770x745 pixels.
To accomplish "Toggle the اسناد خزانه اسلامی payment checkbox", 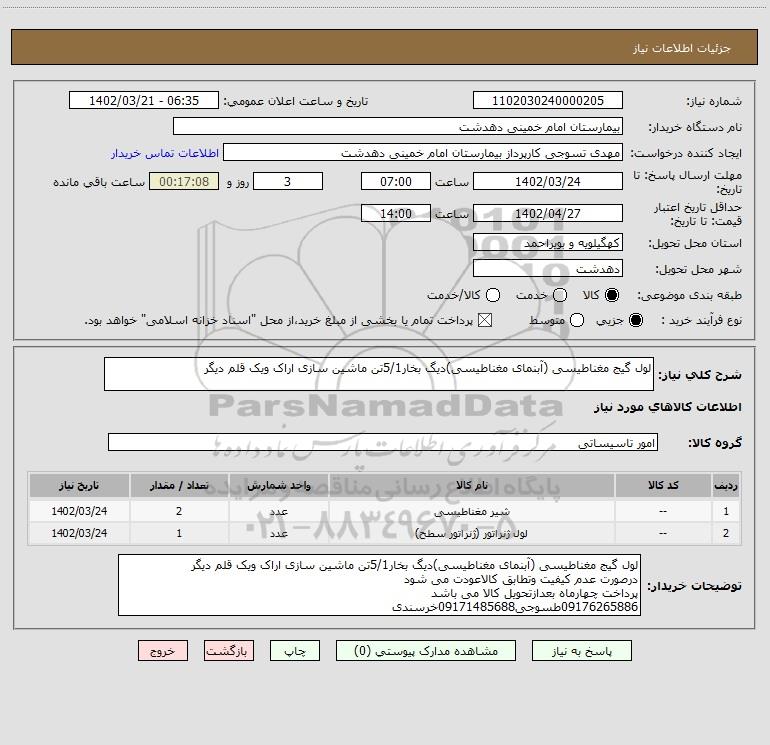I will pos(485,320).
